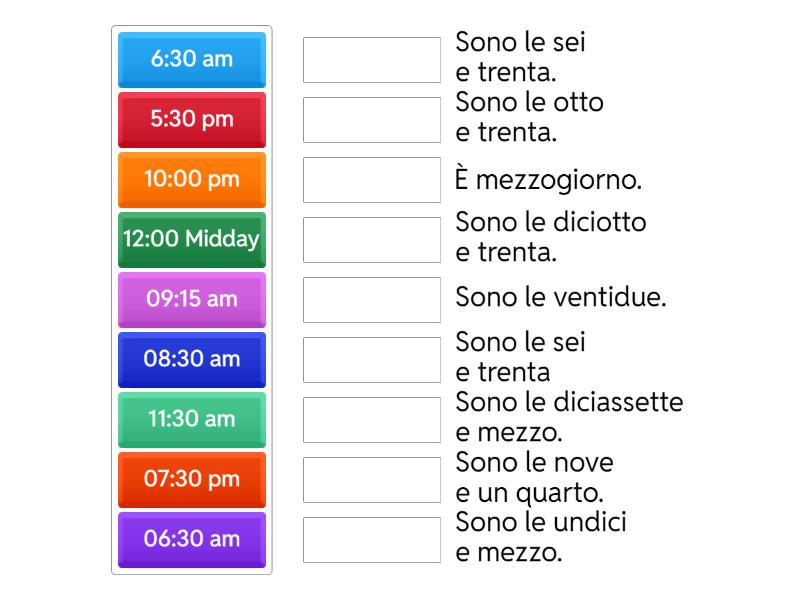The width and height of the screenshot is (800, 600).
Task: Click the box beside 'Sono le nove e un quarto.'
Action: coord(371,479)
